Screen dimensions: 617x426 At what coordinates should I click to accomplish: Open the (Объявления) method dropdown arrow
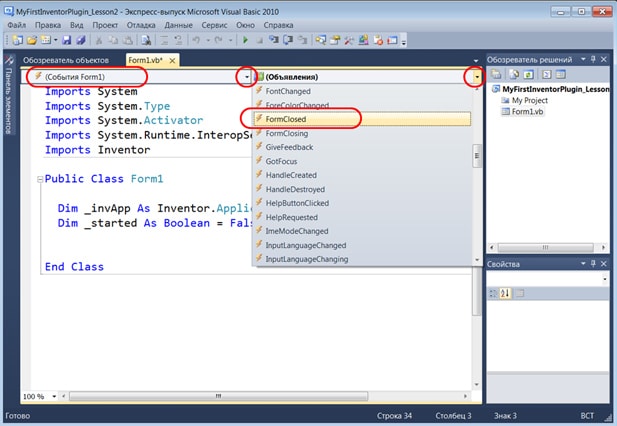coord(477,77)
